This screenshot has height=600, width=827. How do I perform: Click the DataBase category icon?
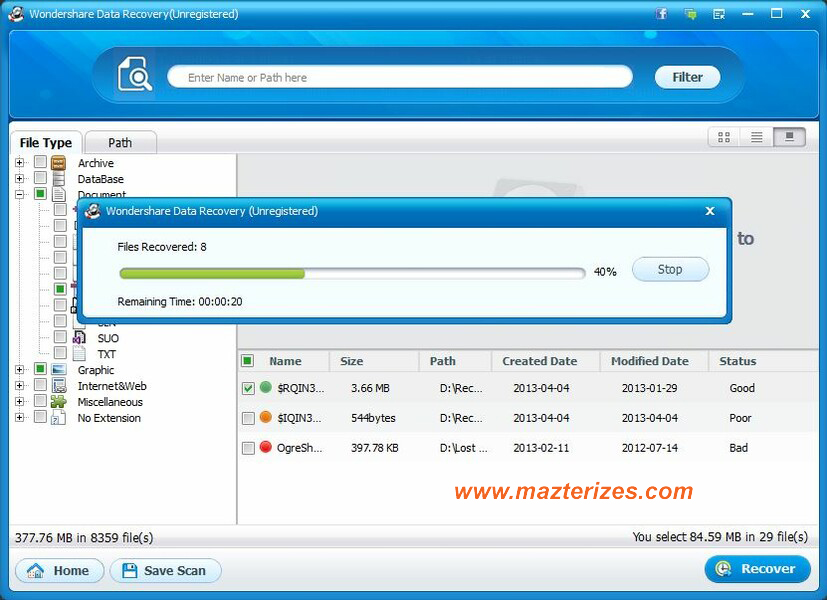59,179
